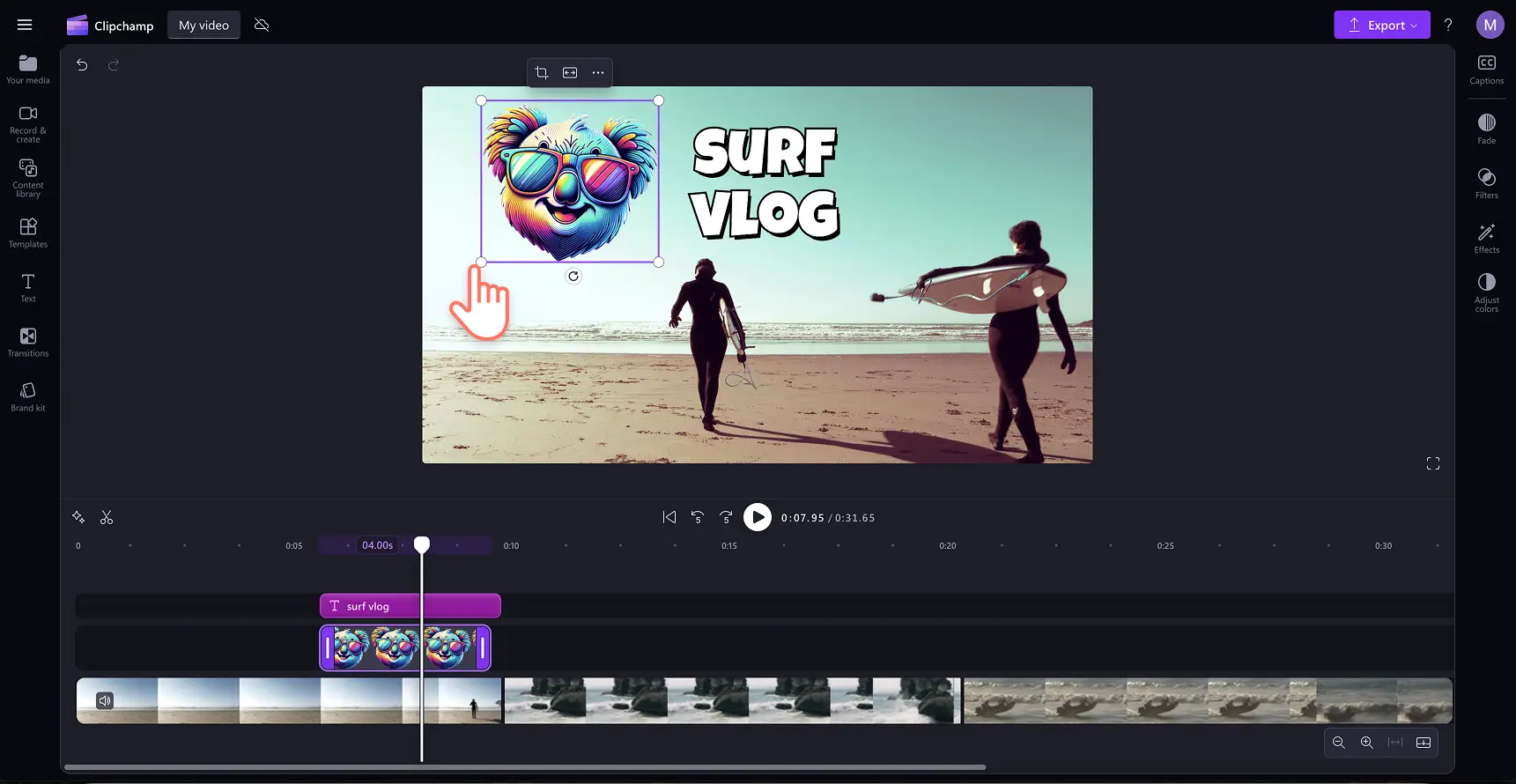Click the split scissors icon
The image size is (1516, 784).
pos(107,518)
